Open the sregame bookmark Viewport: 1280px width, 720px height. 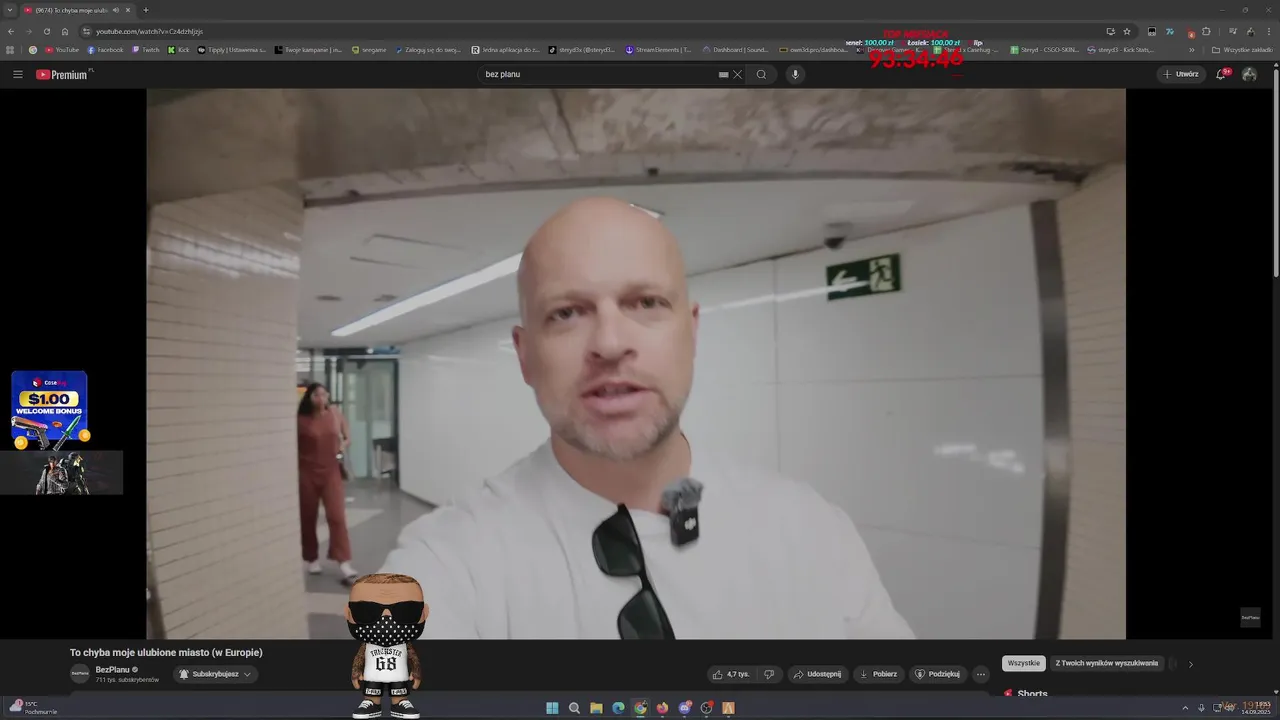(369, 50)
